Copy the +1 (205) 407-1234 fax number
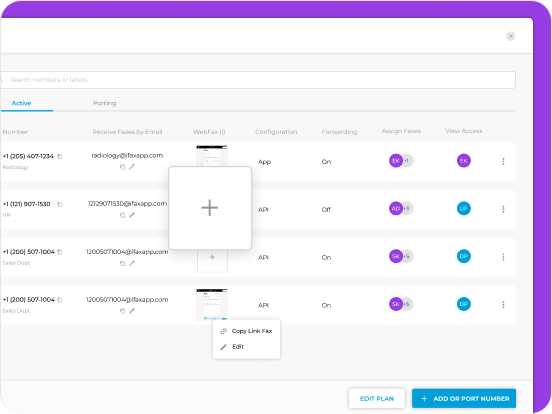Viewport: 552px width, 414px height. 59,156
